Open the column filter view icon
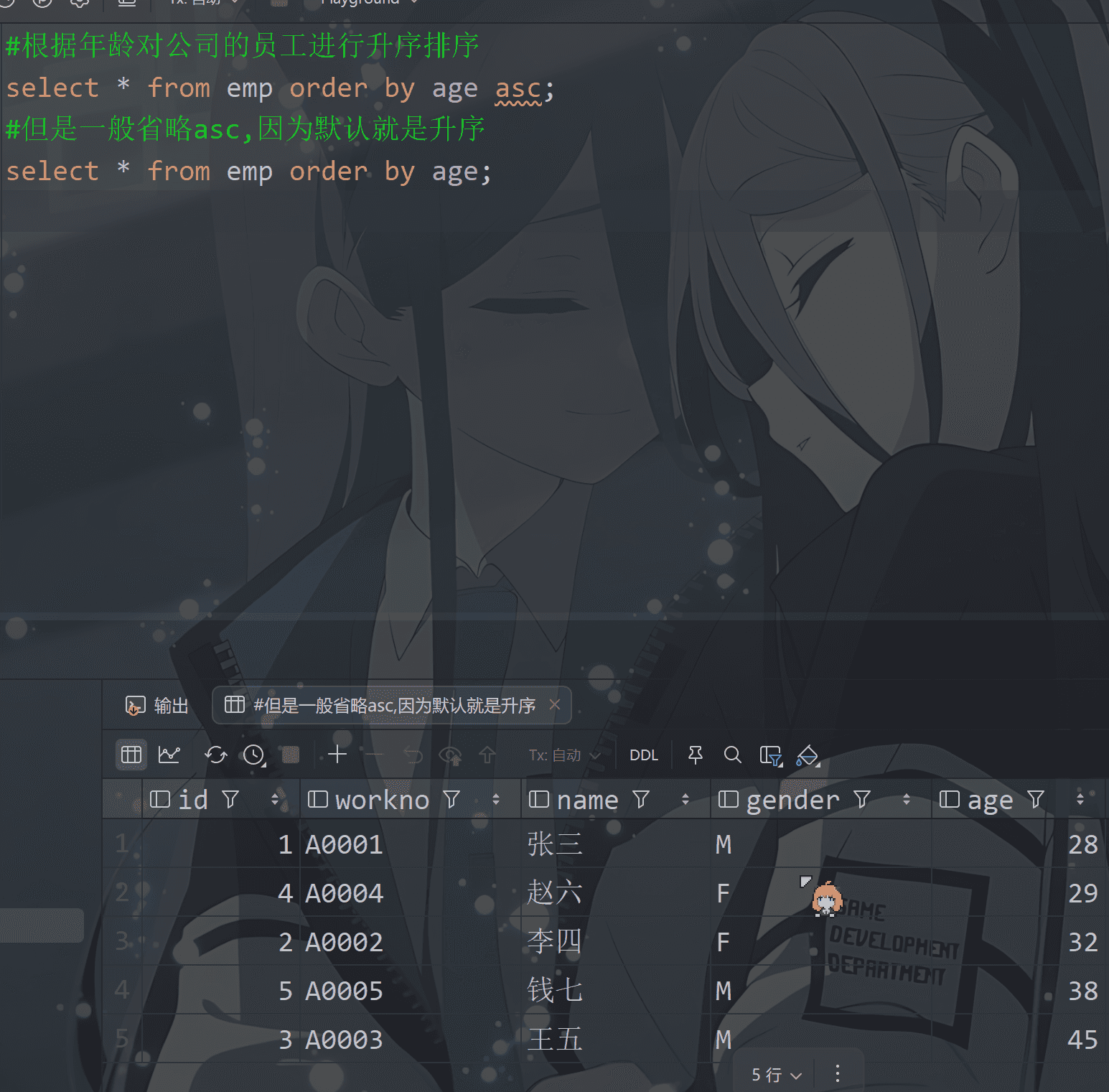1109x1092 pixels. pyautogui.click(x=771, y=755)
